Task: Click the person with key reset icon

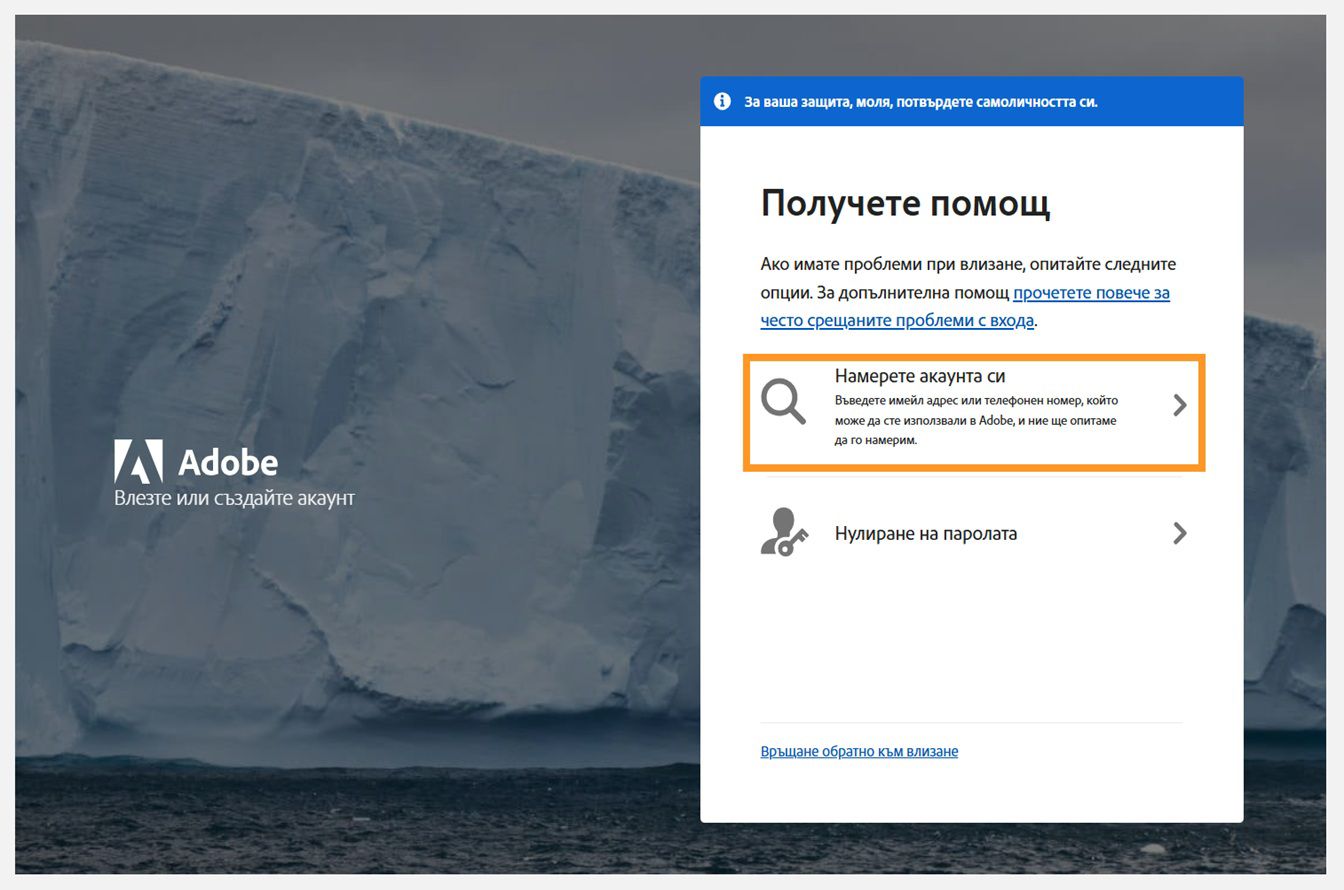Action: click(x=785, y=533)
